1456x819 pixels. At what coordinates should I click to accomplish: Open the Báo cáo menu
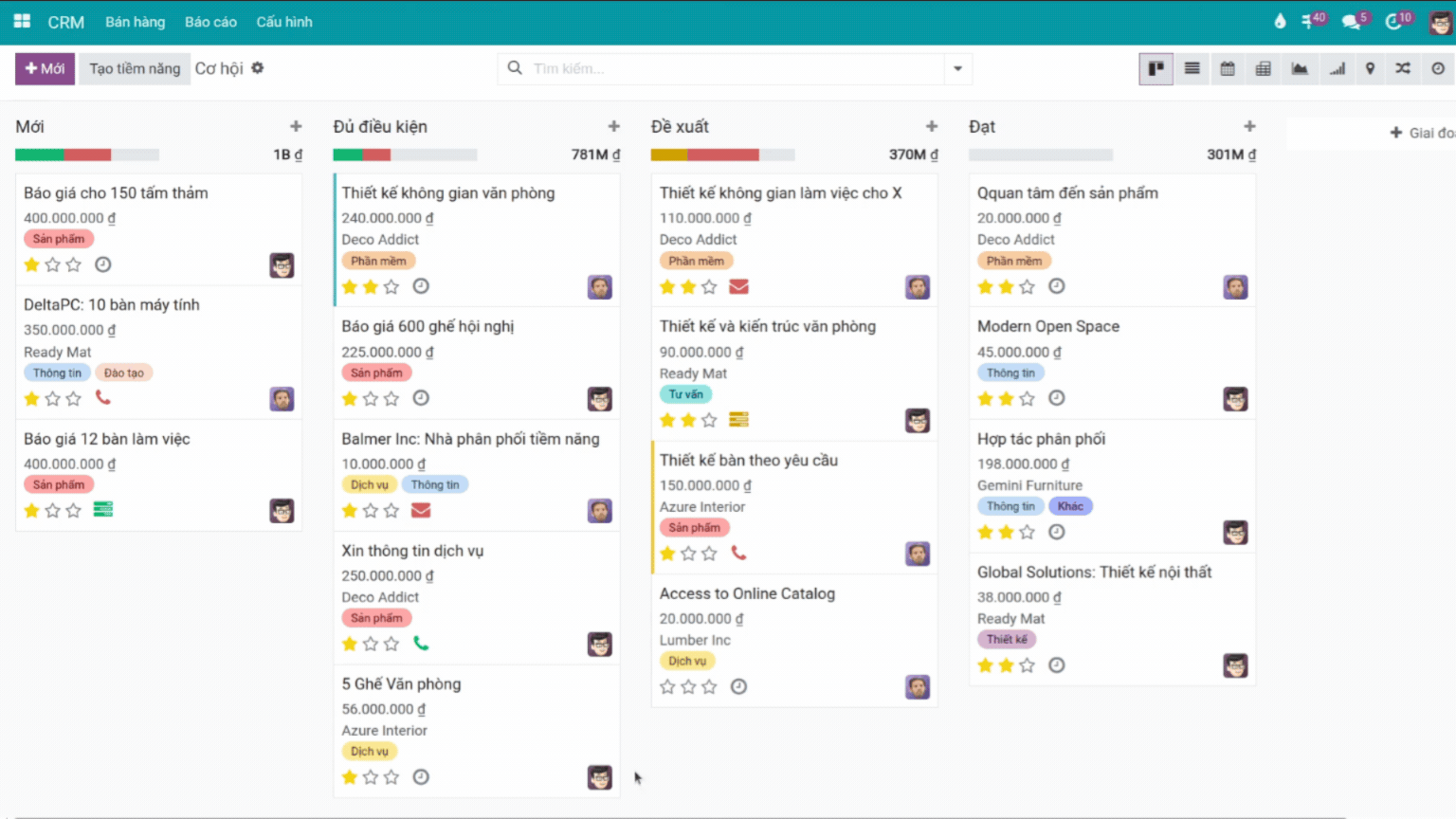(210, 22)
